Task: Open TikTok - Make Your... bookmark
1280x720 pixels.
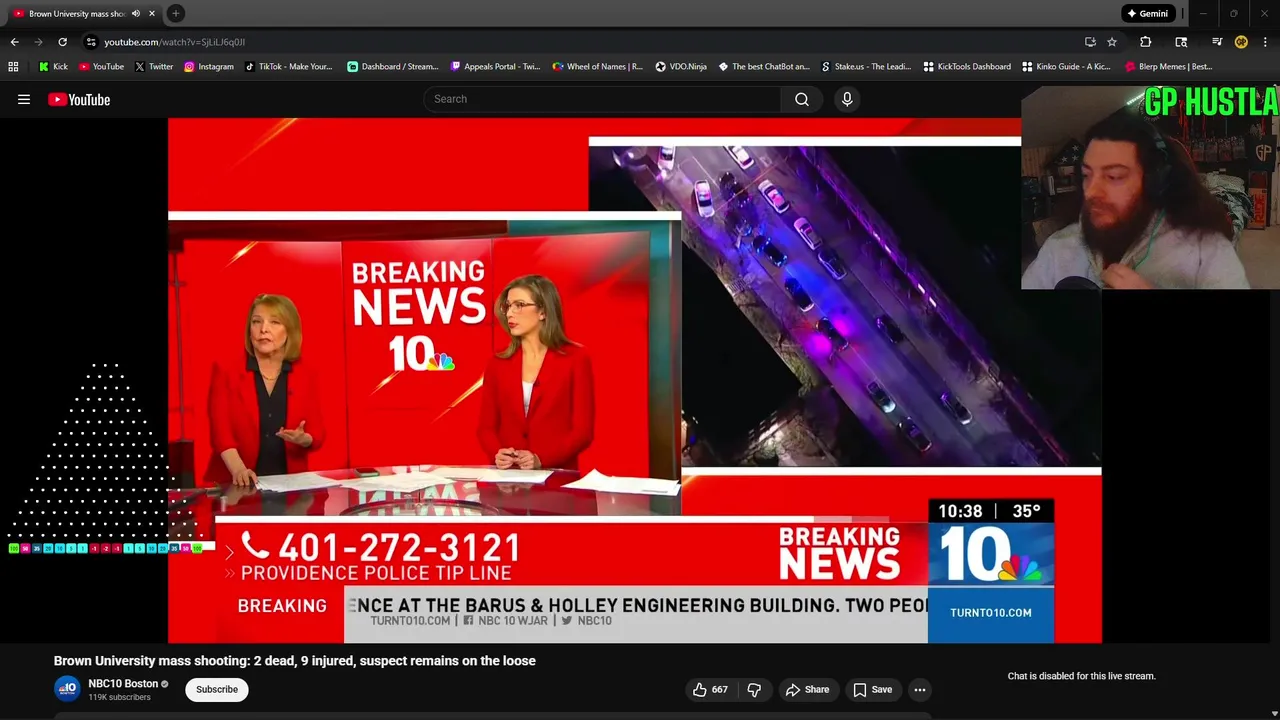Action: (x=288, y=66)
